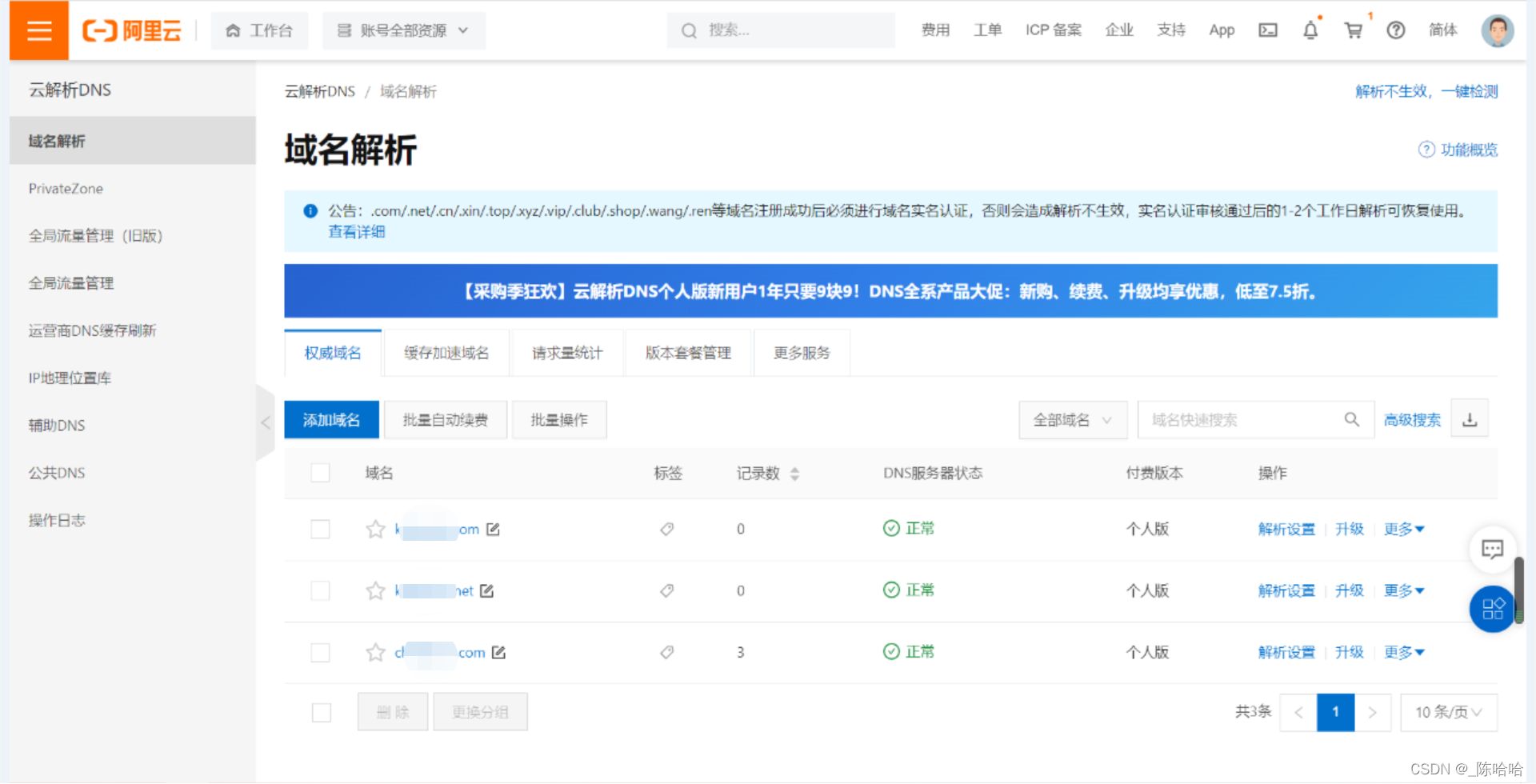Image resolution: width=1536 pixels, height=784 pixels.
Task: Click the next page arrow
Action: 1373,712
